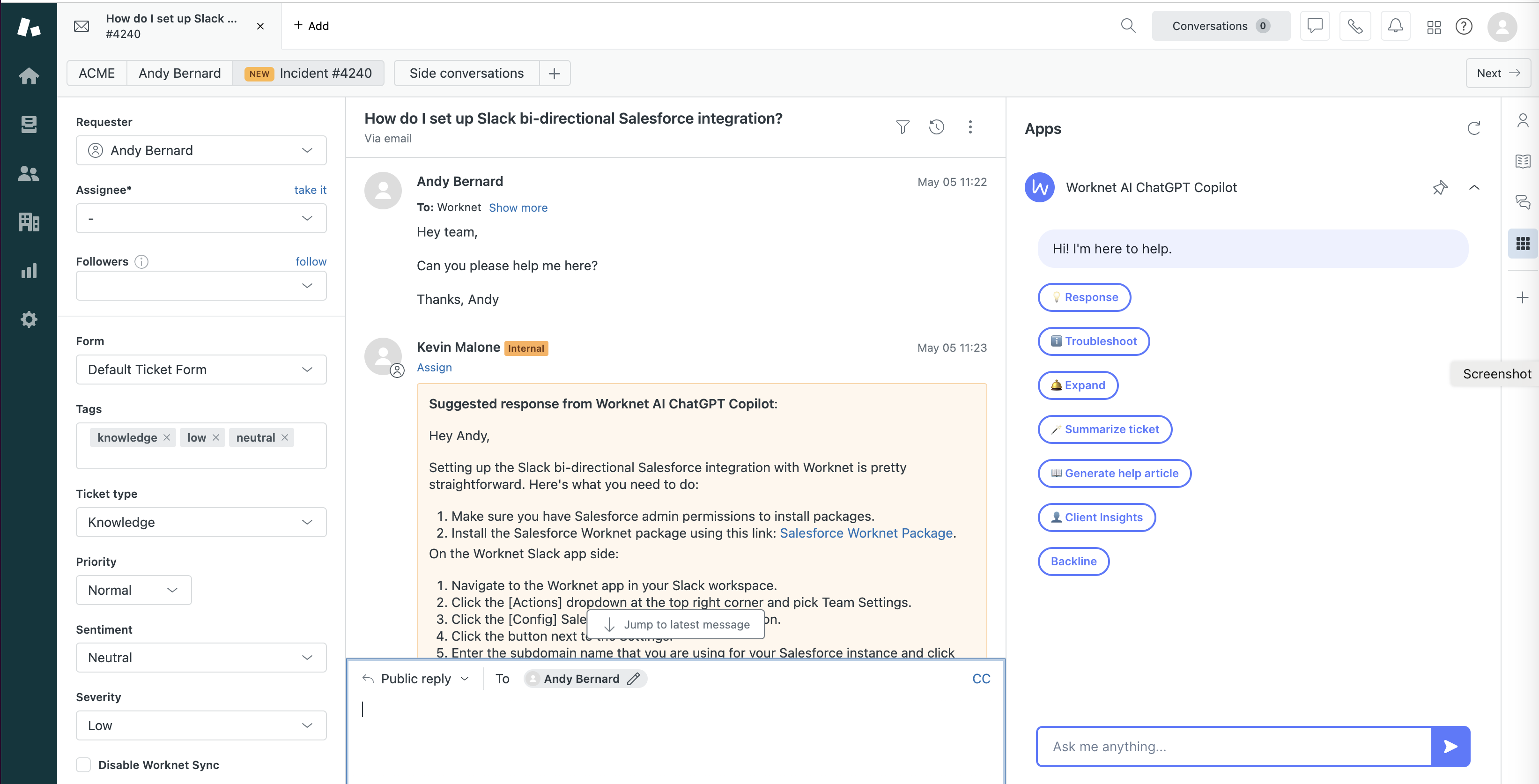Click the Generate help article button
The height and width of the screenshot is (784, 1539).
pyautogui.click(x=1114, y=474)
